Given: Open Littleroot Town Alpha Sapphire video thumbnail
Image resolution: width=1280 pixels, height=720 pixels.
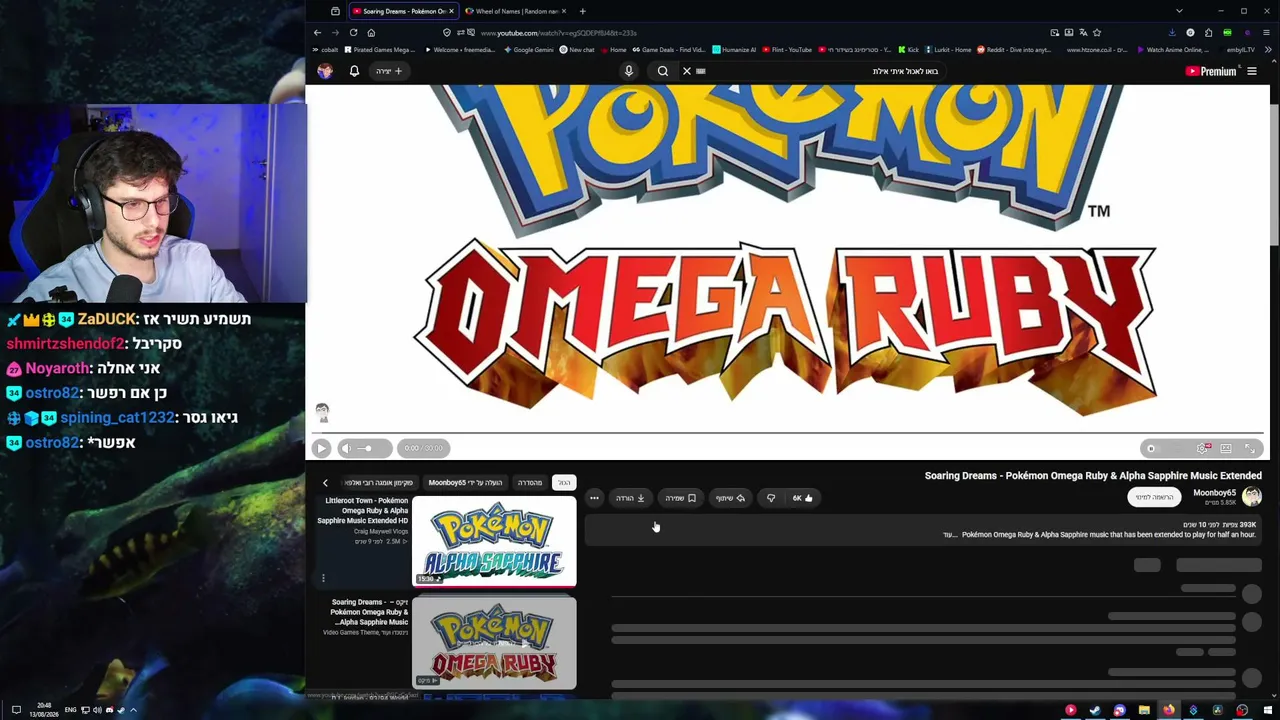Looking at the screenshot, I should point(494,541).
